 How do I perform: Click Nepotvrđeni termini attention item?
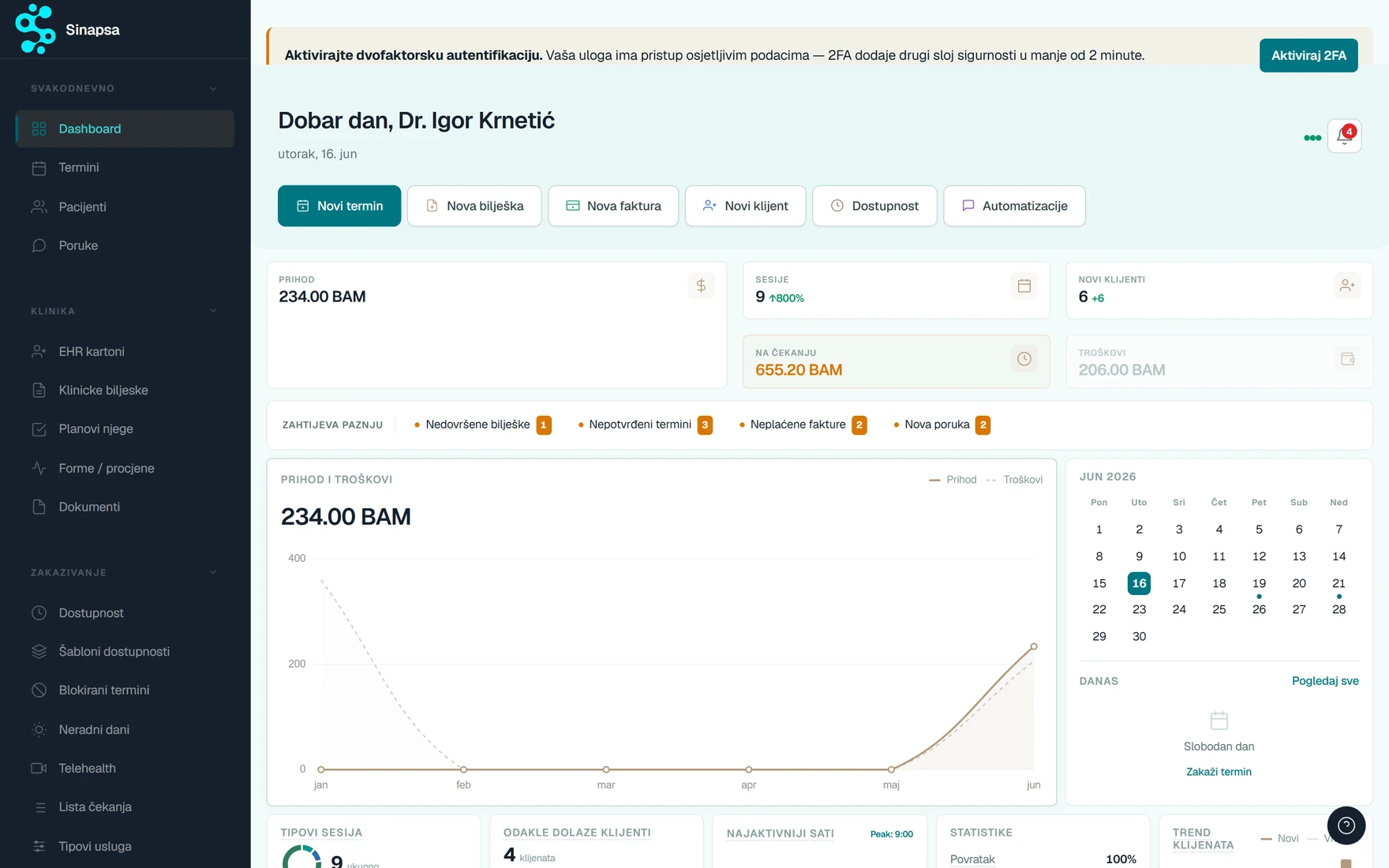coord(646,425)
